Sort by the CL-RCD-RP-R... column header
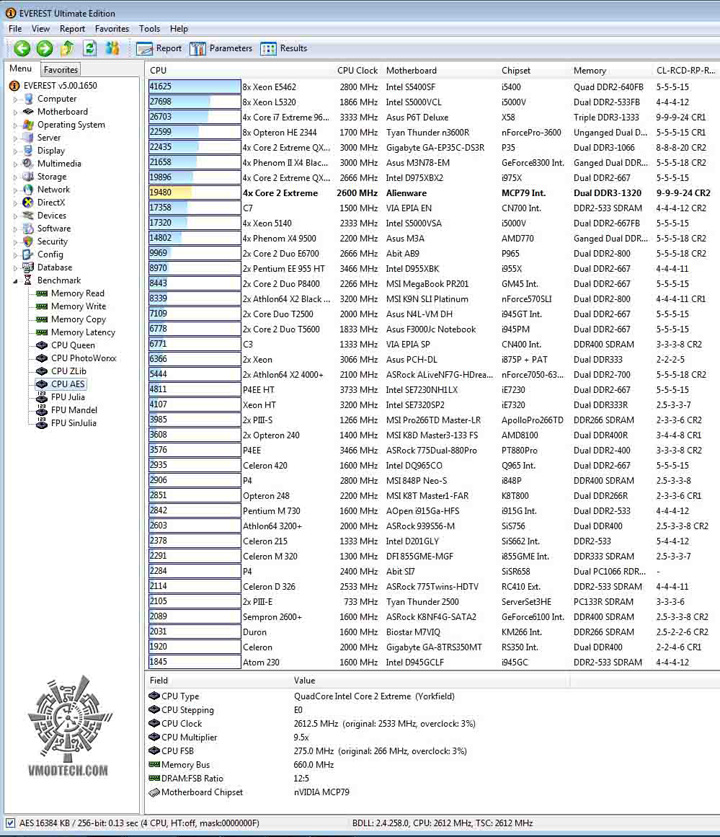 pos(686,70)
